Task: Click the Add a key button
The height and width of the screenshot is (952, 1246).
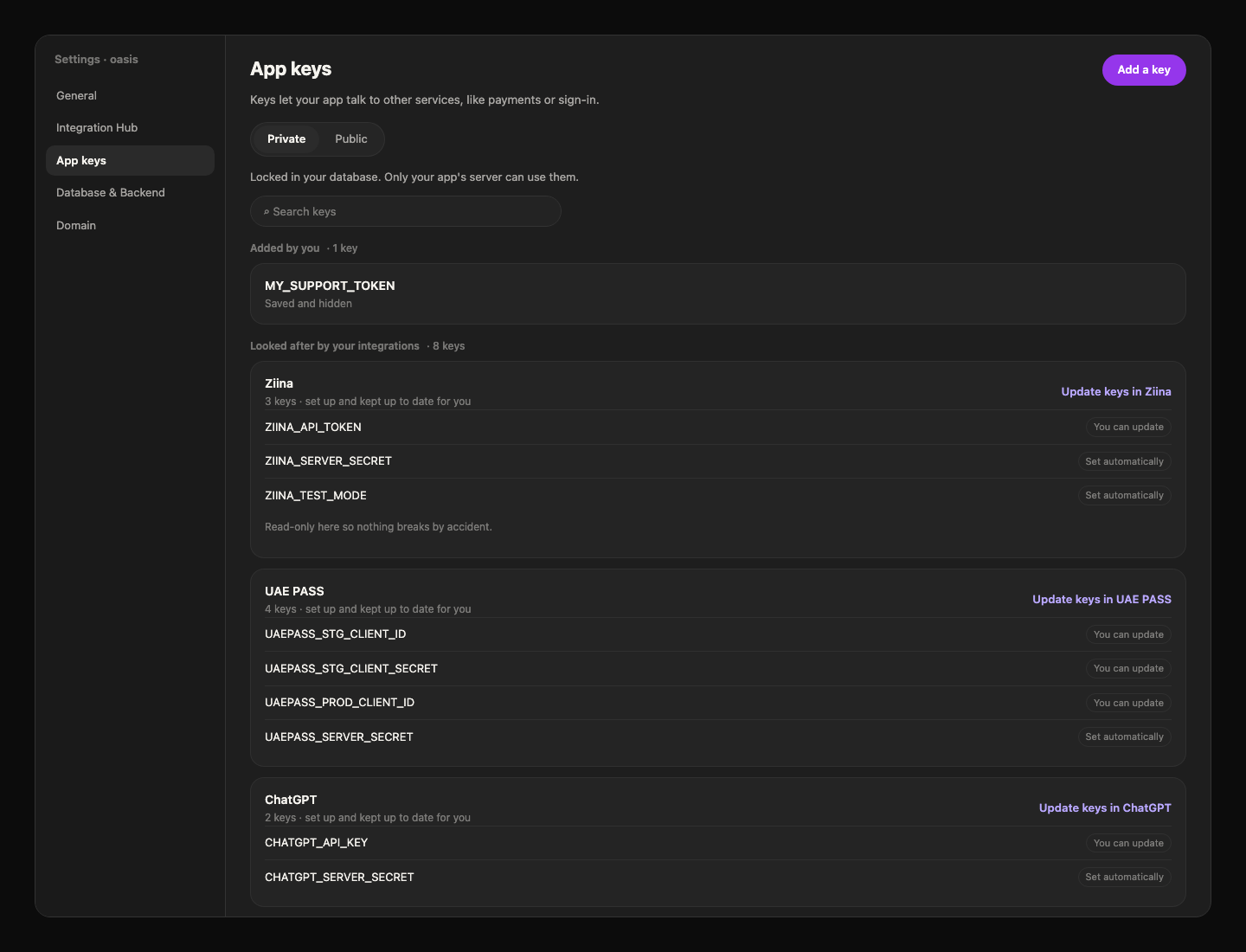Action: [1144, 70]
